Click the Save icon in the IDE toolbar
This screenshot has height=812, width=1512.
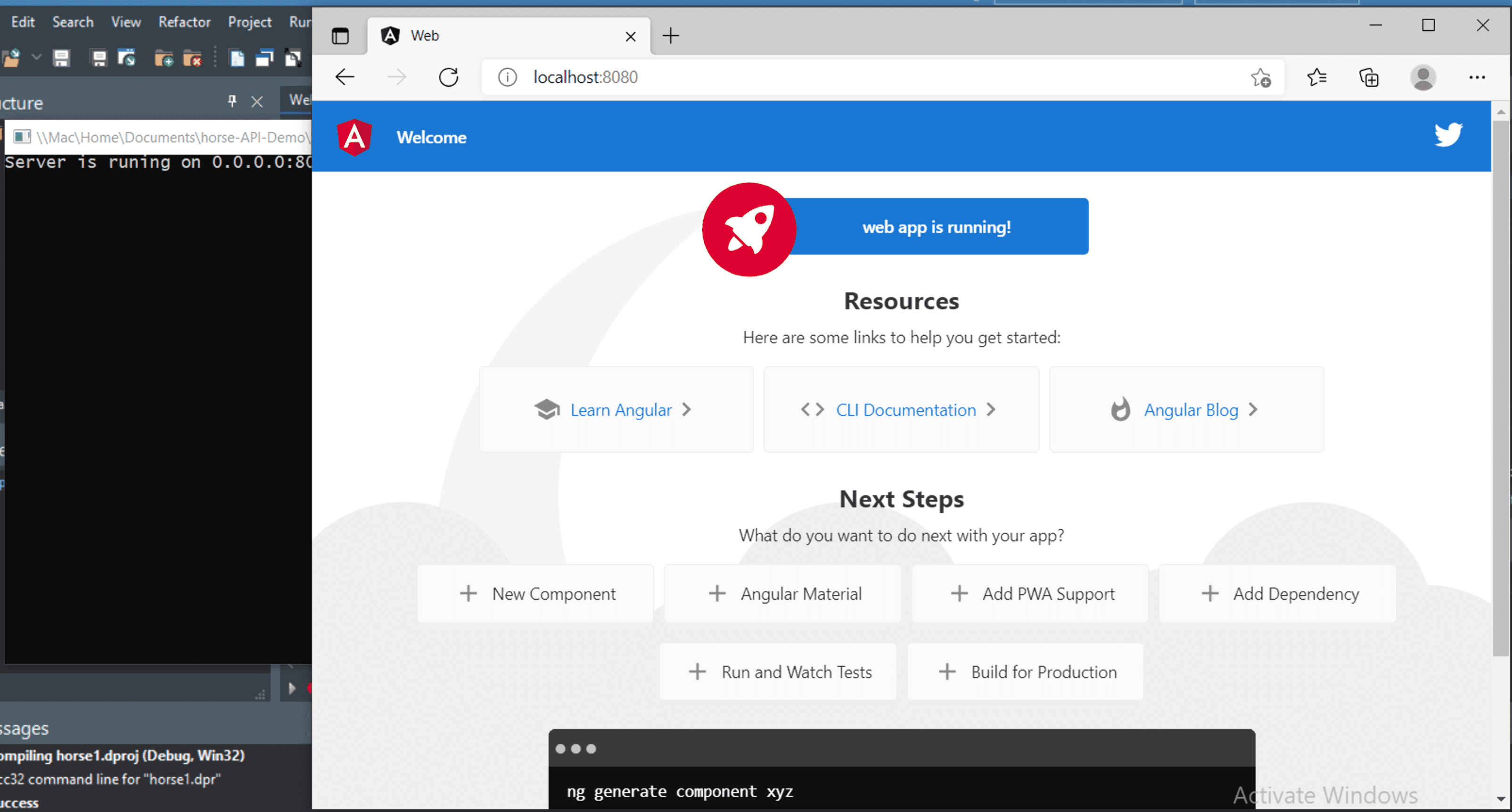click(61, 58)
